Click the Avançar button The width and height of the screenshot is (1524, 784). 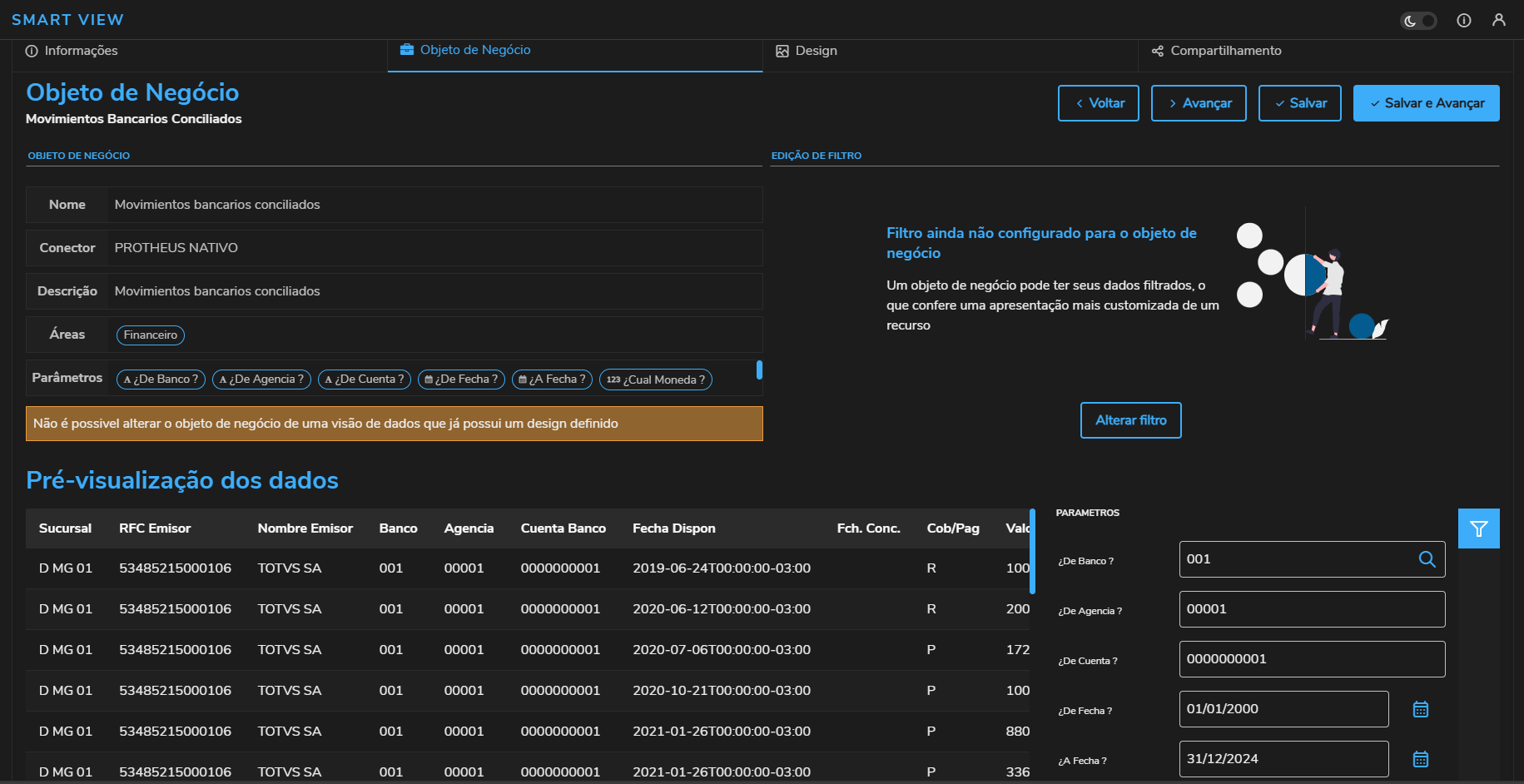(1198, 103)
